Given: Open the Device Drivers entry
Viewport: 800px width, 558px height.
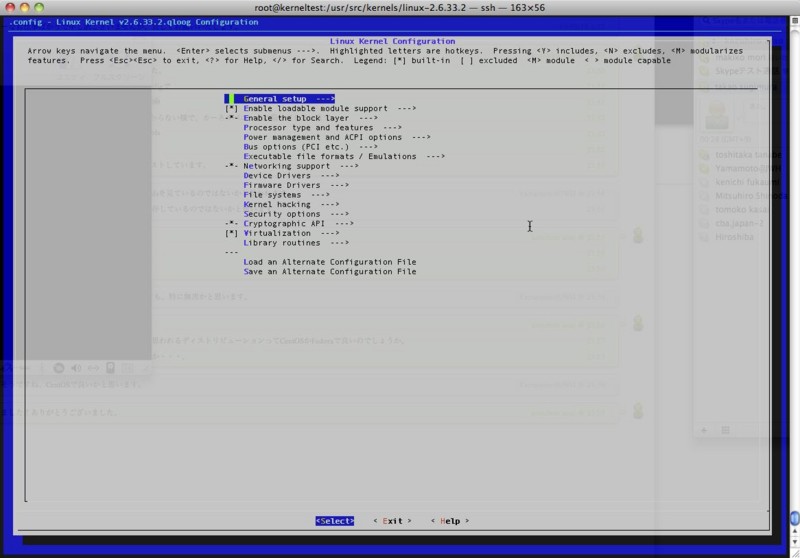Looking at the screenshot, I should (x=291, y=175).
